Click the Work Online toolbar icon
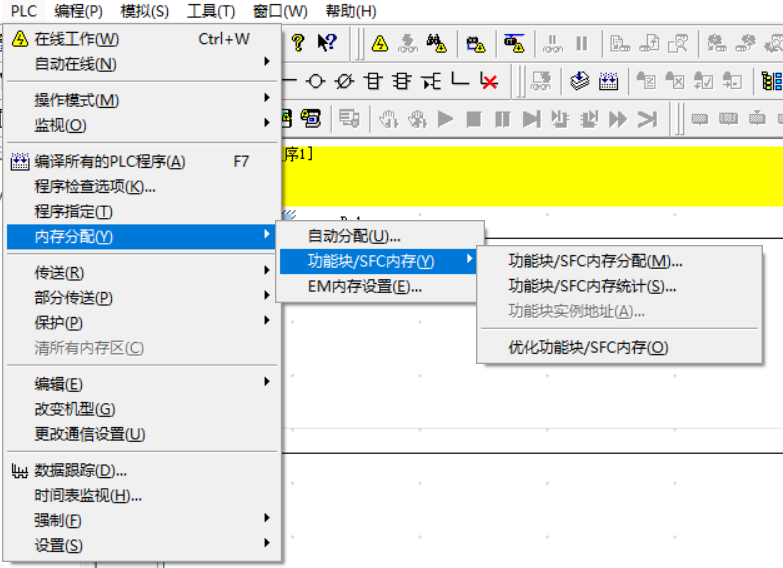Image resolution: width=783 pixels, height=568 pixels. pos(380,43)
